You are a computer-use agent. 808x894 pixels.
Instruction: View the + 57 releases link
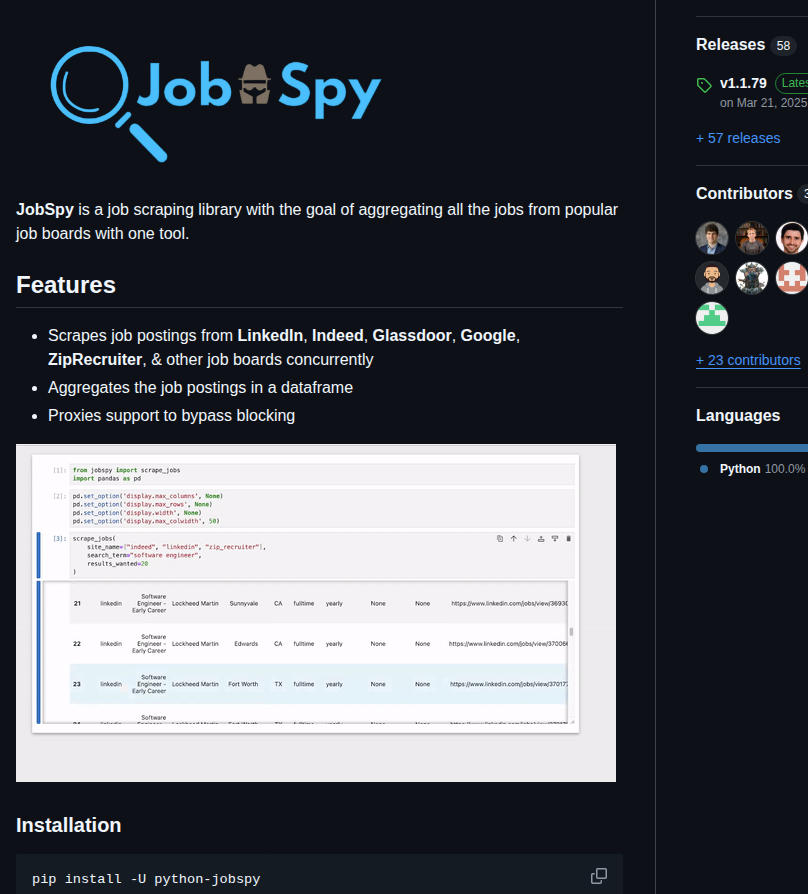click(738, 138)
